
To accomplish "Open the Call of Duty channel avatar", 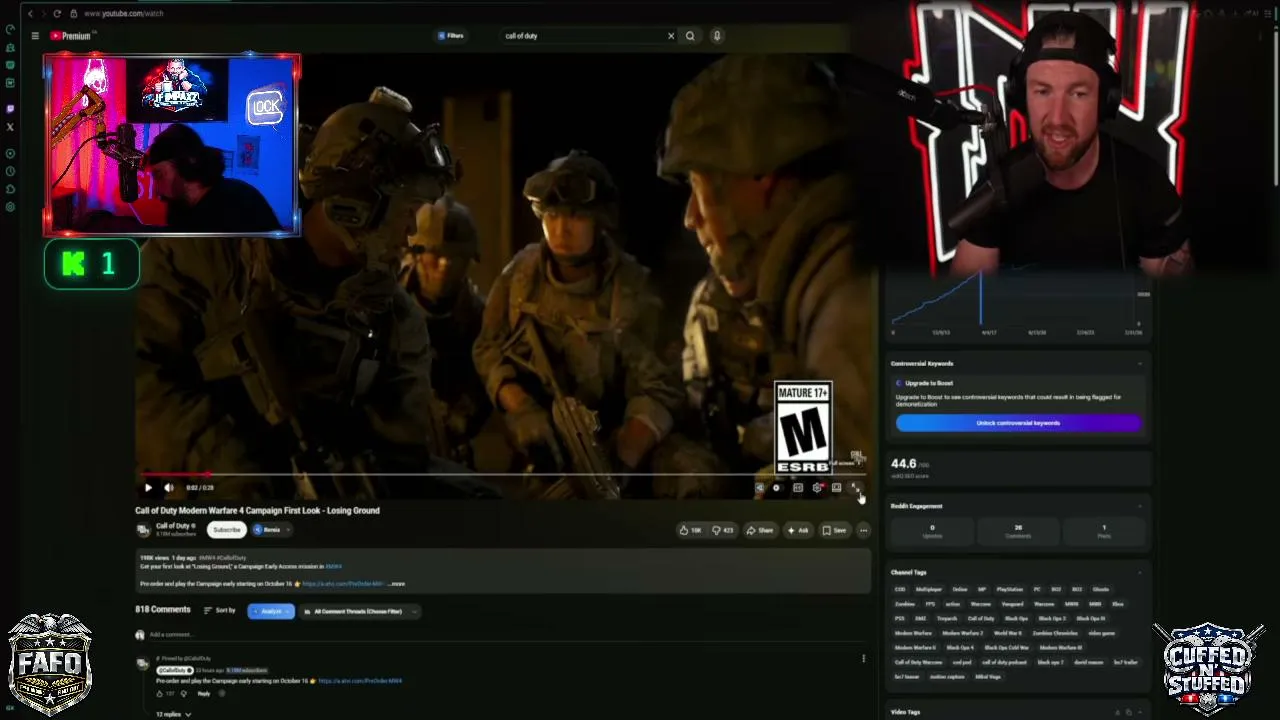I will (x=143, y=530).
